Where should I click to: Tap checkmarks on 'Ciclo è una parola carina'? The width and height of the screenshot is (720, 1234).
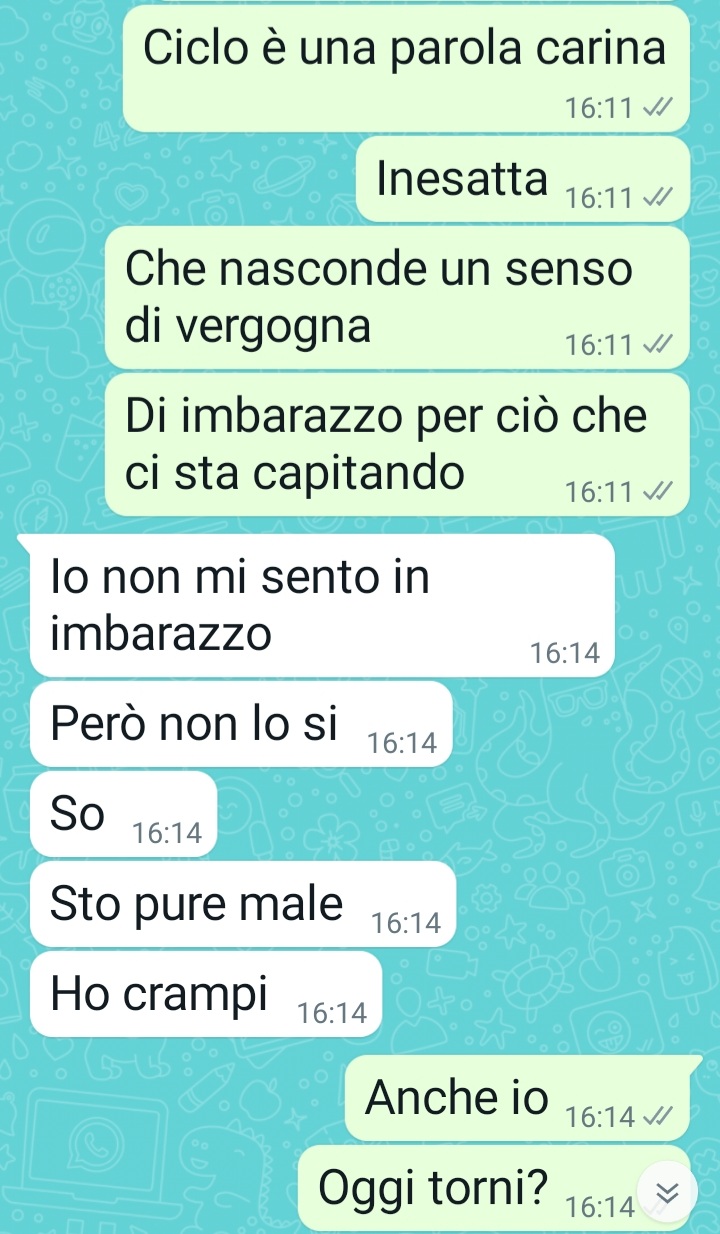click(x=656, y=108)
